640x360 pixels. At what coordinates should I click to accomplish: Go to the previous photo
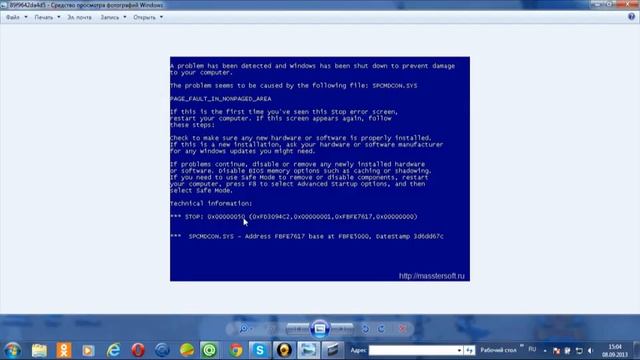[x=298, y=329]
